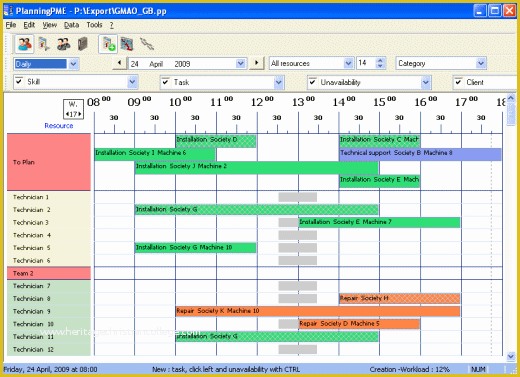Click the gray binder toolbar icon
The height and width of the screenshot is (377, 520).
[x=82, y=44]
